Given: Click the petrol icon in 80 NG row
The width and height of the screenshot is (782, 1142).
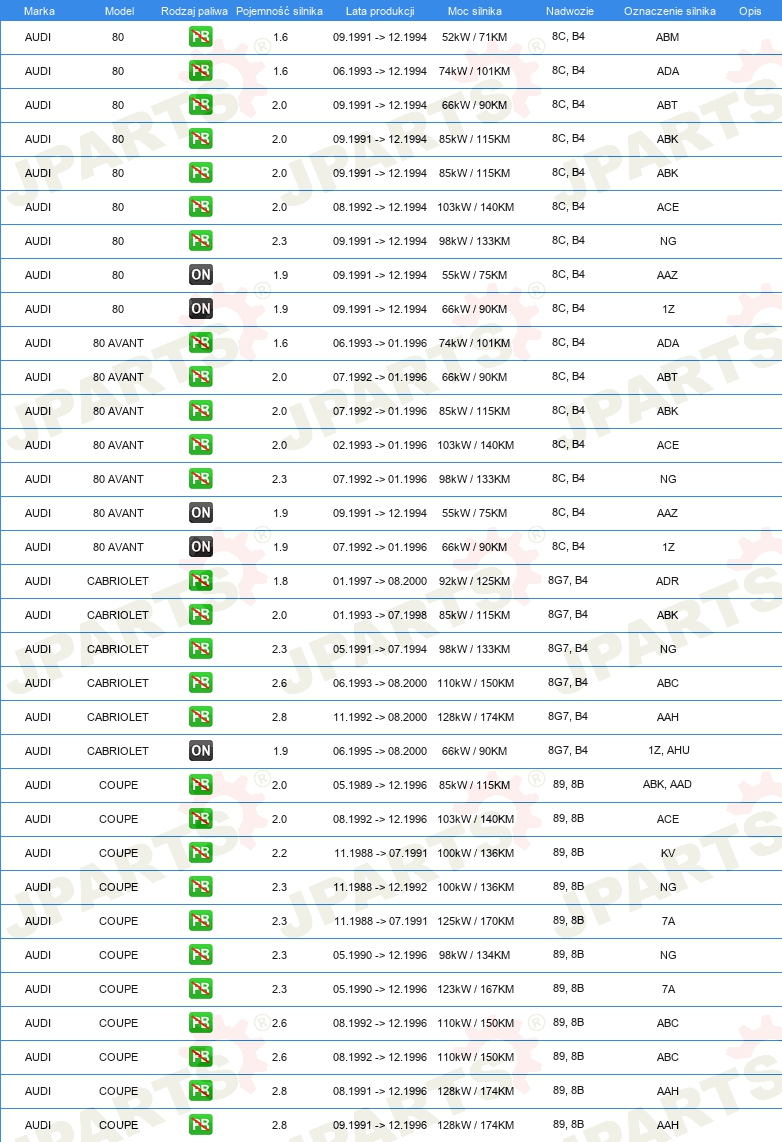Looking at the screenshot, I should pos(200,240).
